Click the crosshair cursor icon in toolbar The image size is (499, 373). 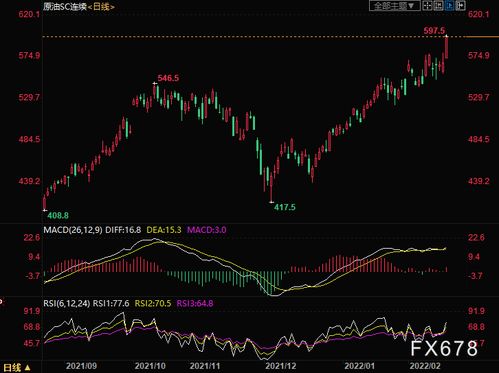coord(427,6)
